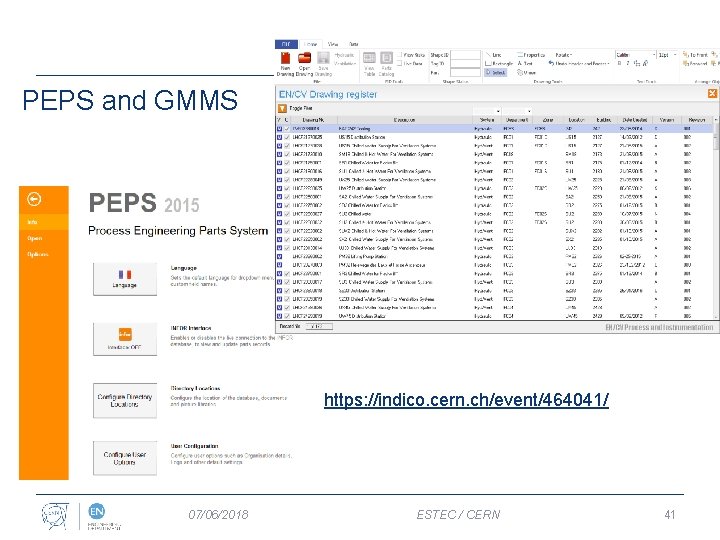Click 'Process Engineering Parts System' subtitle
The height and width of the screenshot is (540, 720).
[x=178, y=231]
